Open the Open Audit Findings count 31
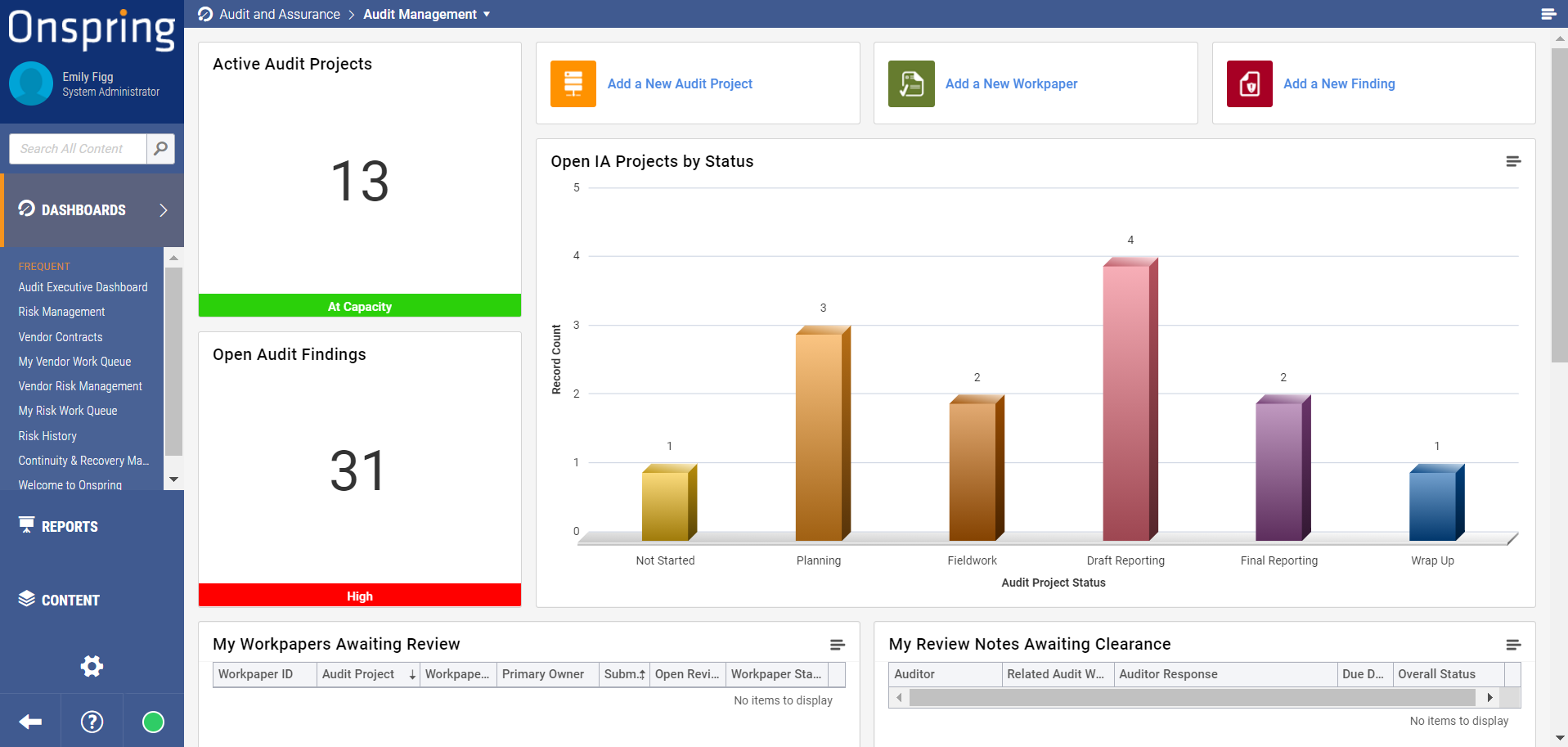1568x747 pixels. [358, 471]
